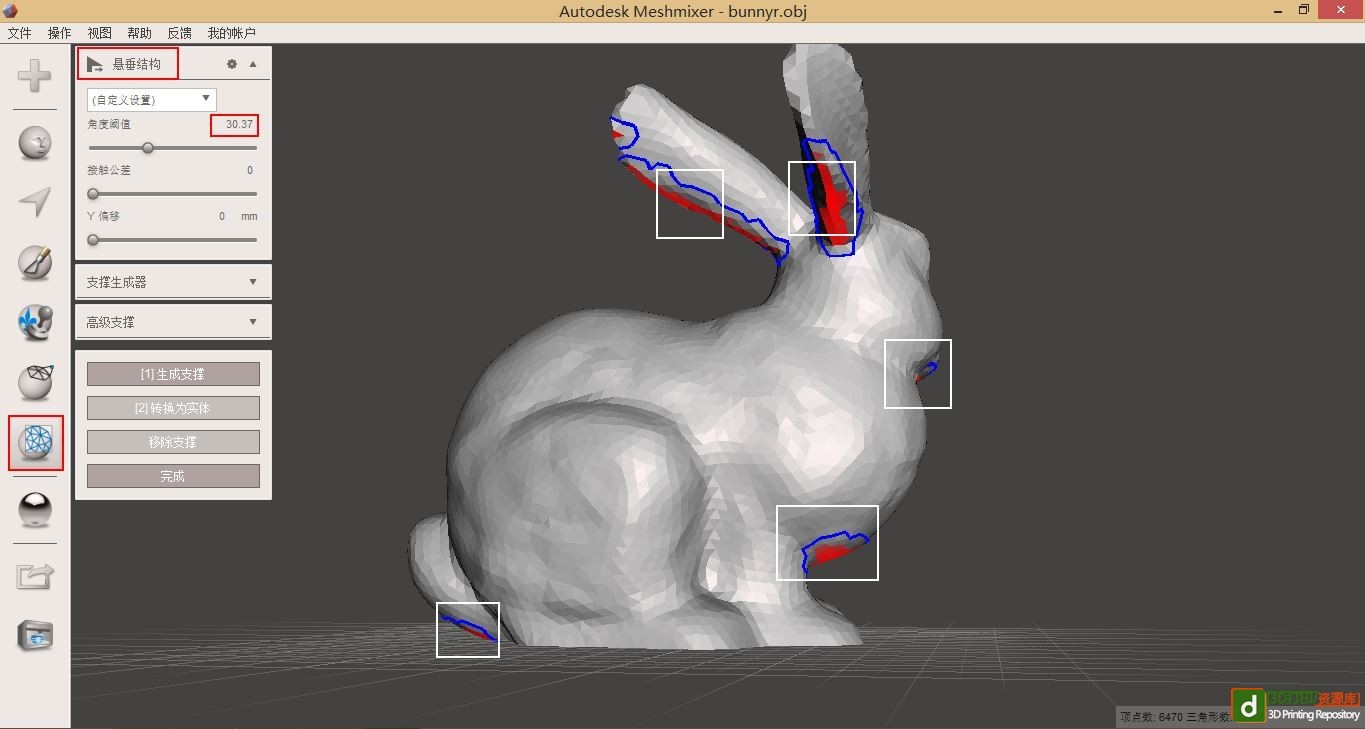1365x729 pixels.
Task: Open the Shaders chrome ball icon
Action: 35,510
